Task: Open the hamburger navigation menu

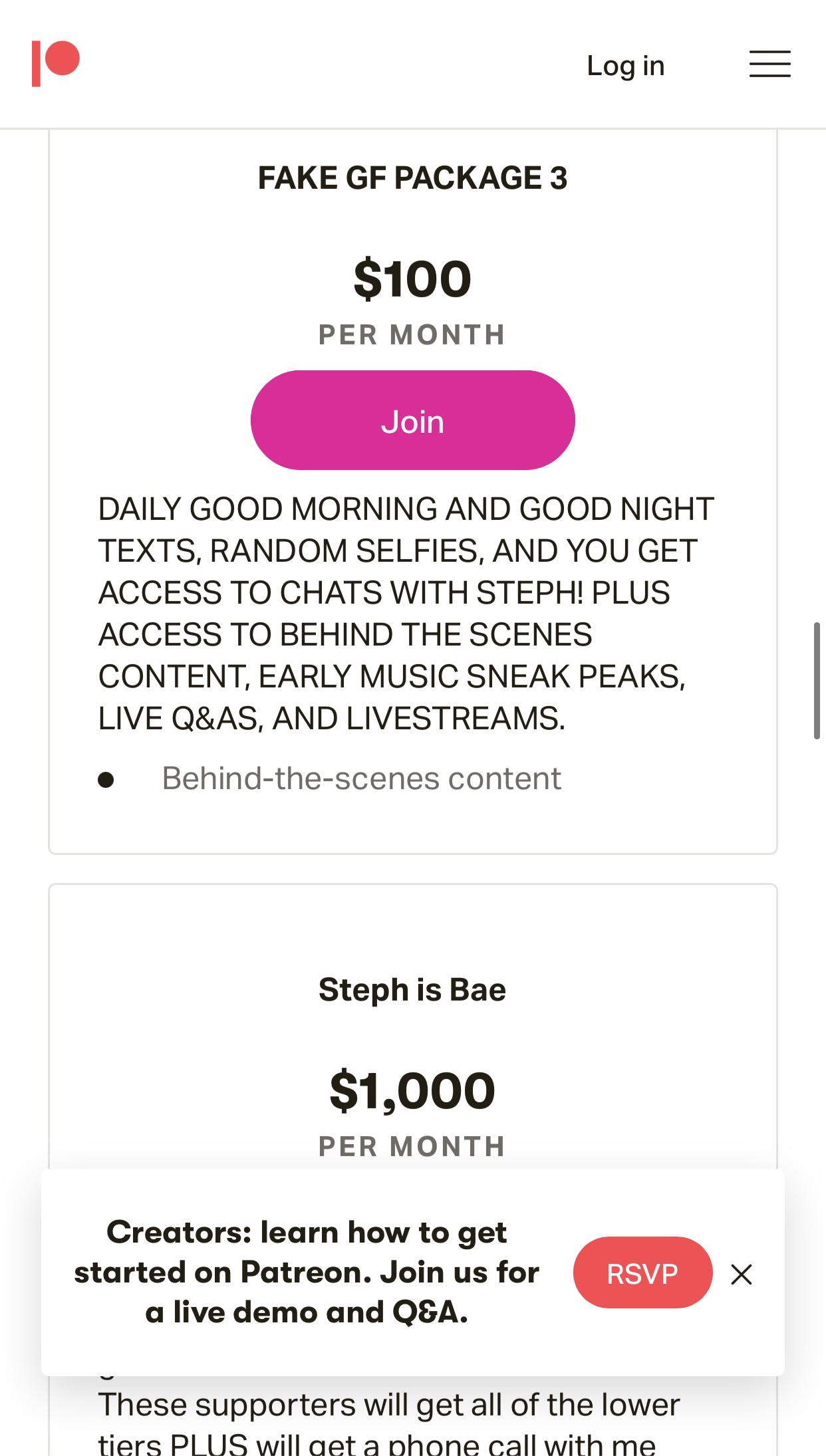Action: click(x=769, y=64)
